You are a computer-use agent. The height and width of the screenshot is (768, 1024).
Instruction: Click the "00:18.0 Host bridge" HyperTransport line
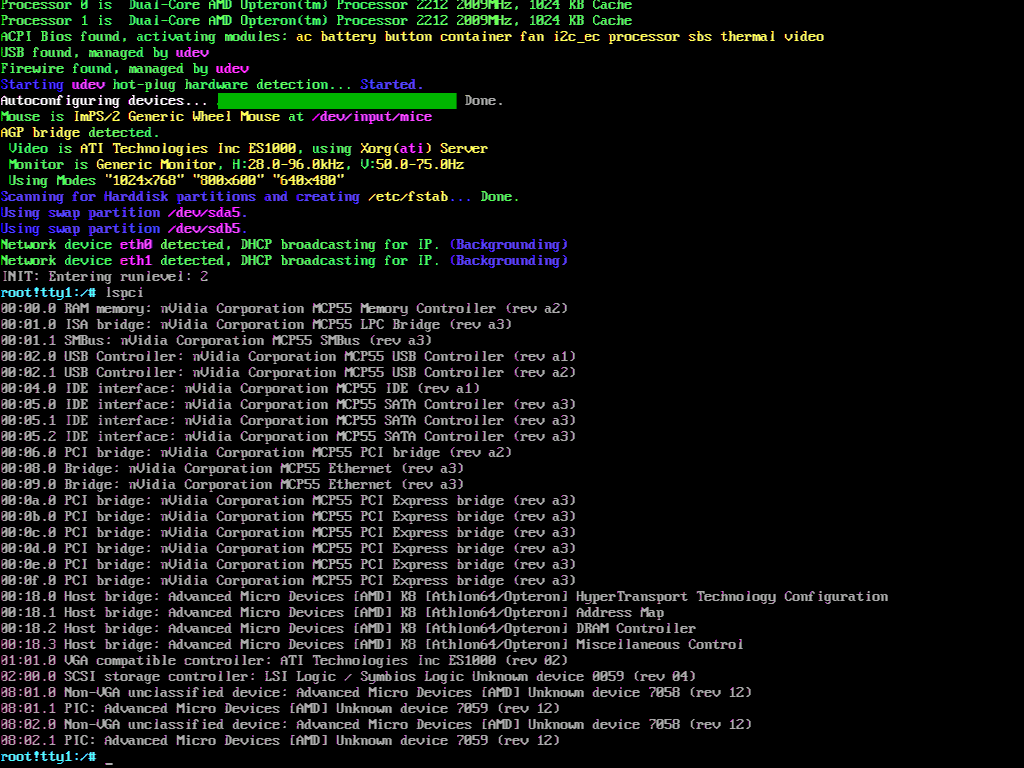tap(444, 596)
